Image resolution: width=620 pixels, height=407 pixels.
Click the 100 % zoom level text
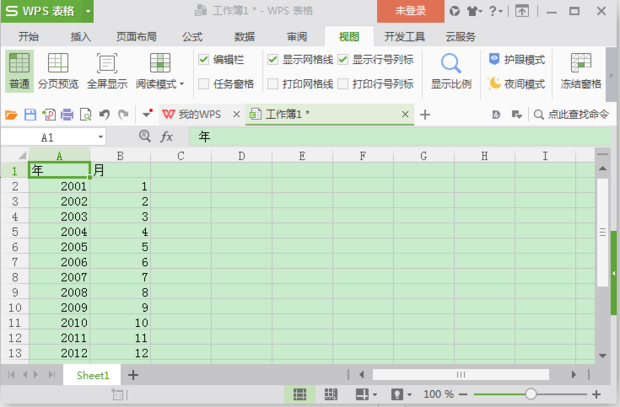[x=438, y=394]
